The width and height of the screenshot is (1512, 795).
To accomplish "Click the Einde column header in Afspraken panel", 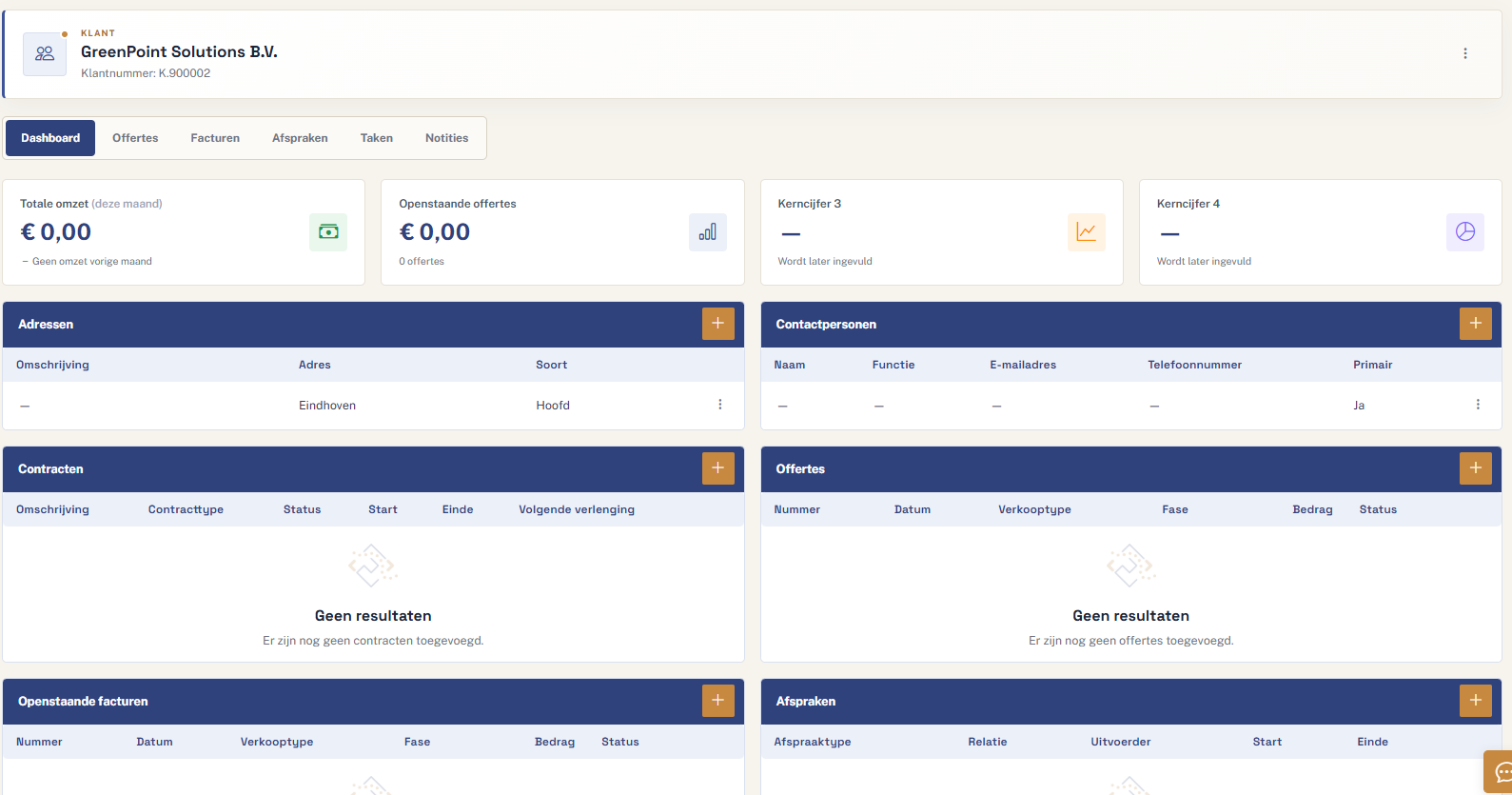I will (x=1373, y=742).
